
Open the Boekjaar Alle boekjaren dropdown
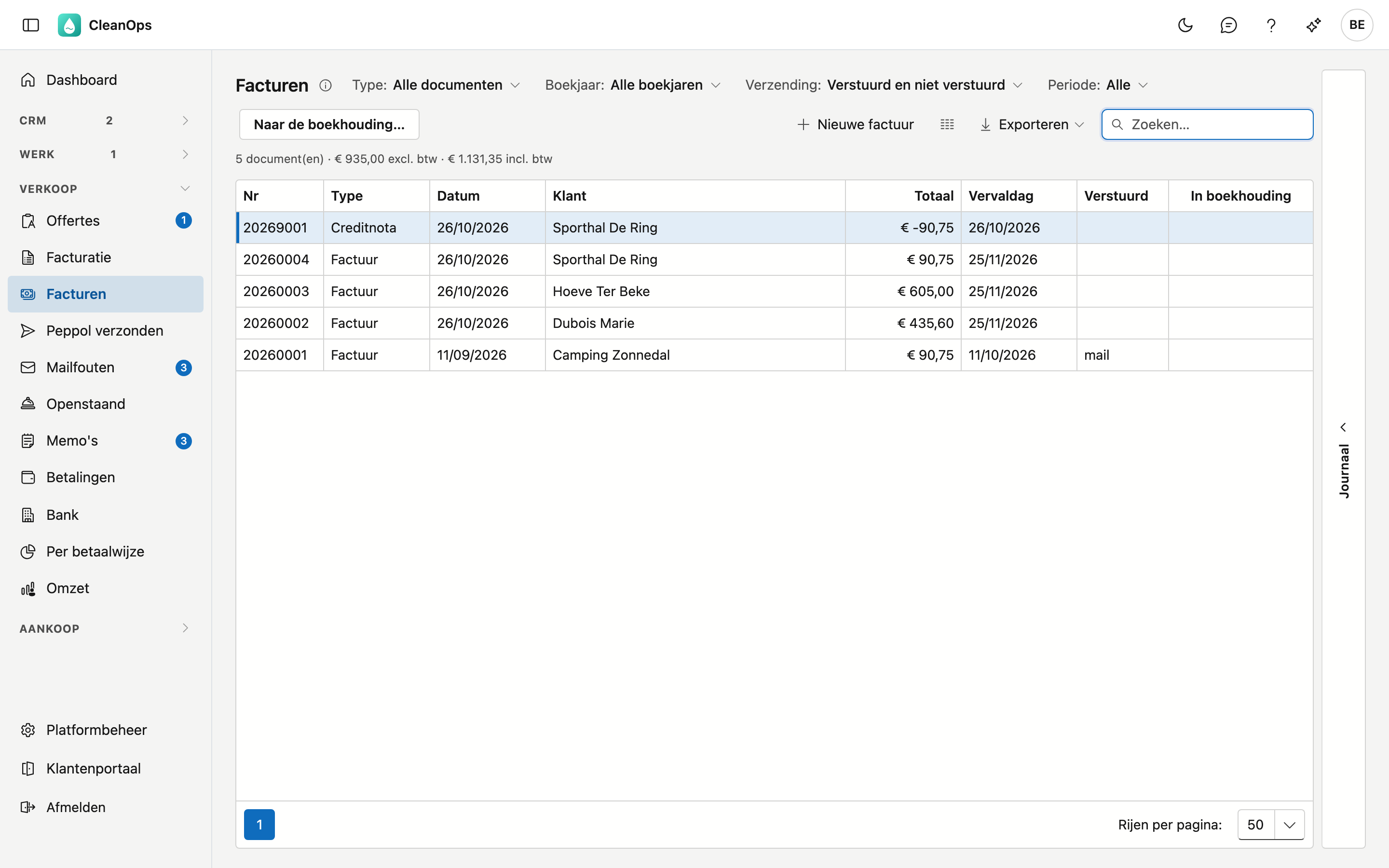632,85
